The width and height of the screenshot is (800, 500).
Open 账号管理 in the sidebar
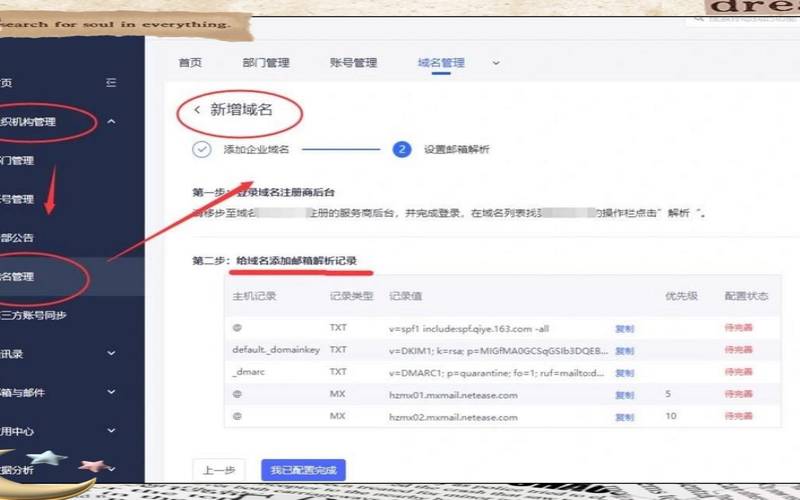17,199
